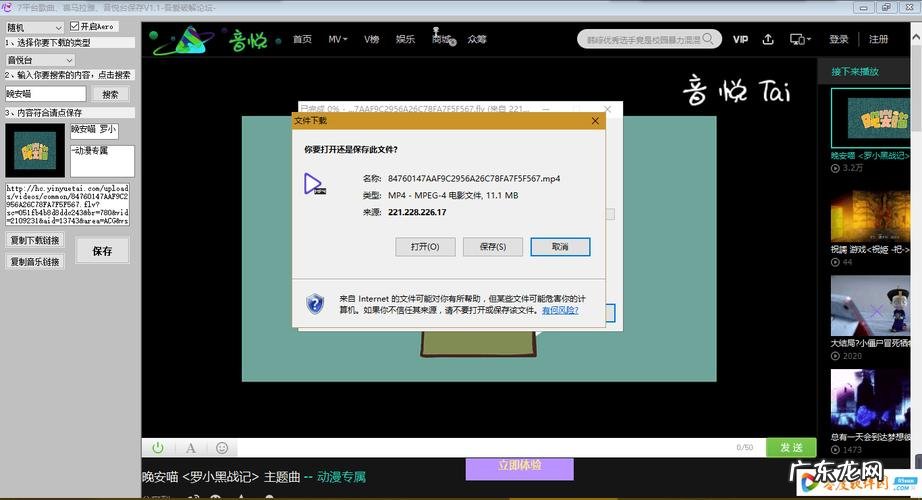Click the security shield icon in dialog
The height and width of the screenshot is (500, 922).
pyautogui.click(x=315, y=303)
